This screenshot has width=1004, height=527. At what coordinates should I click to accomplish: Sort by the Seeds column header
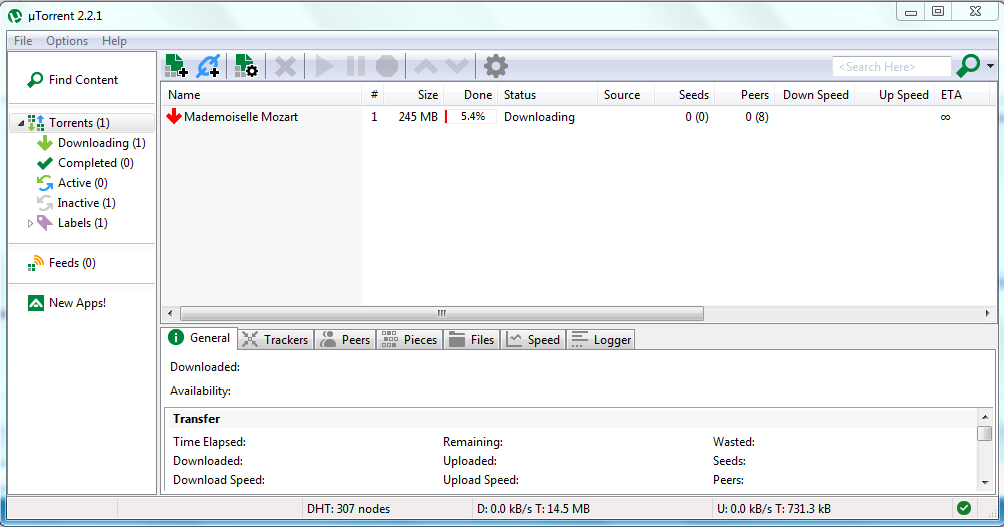tap(684, 95)
